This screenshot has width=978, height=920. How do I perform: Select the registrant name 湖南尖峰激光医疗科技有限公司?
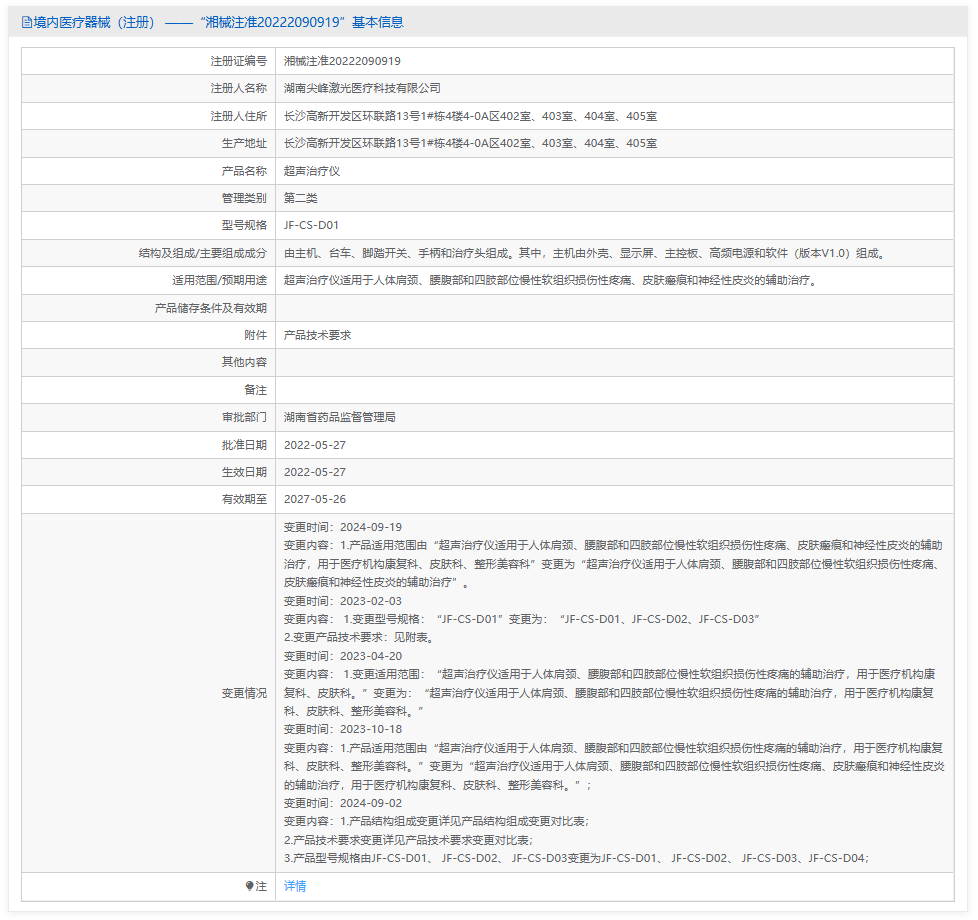362,88
